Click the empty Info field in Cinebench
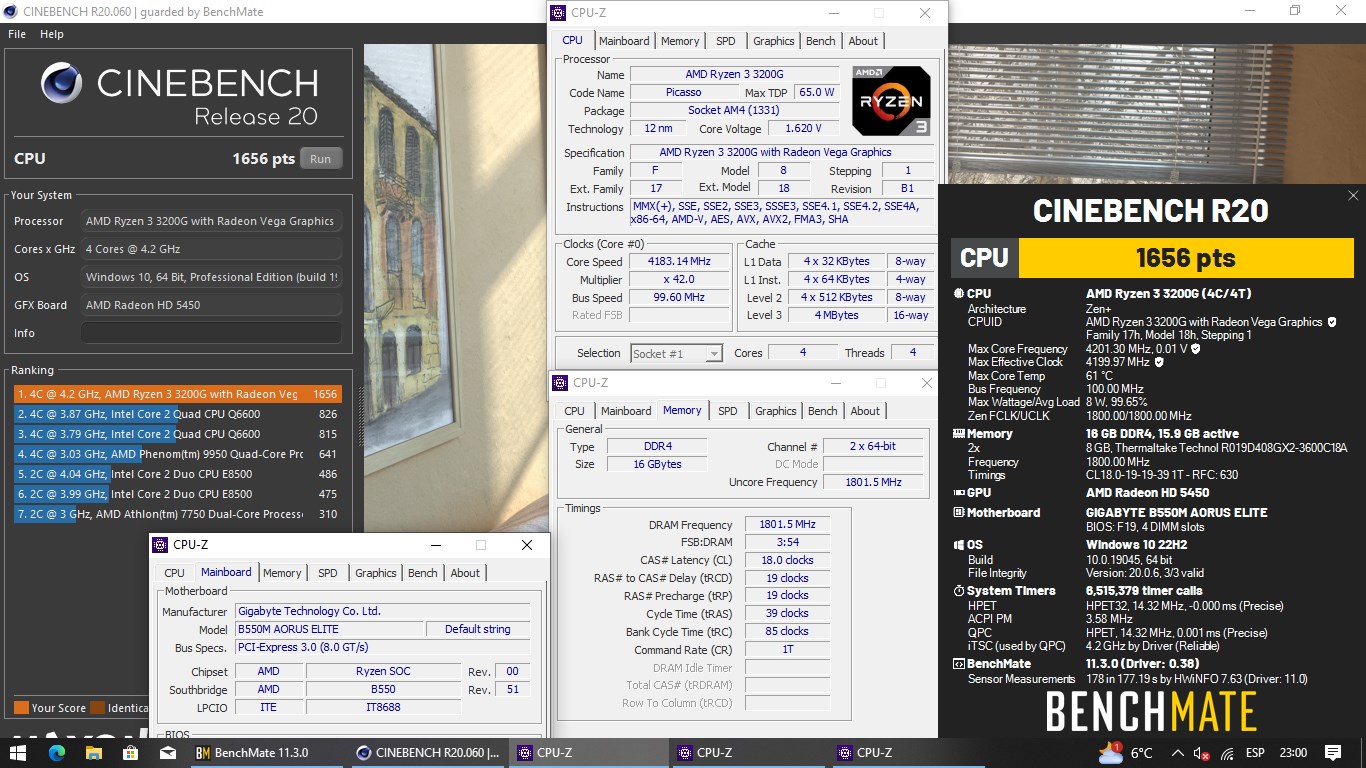The image size is (1366, 768). (x=211, y=333)
